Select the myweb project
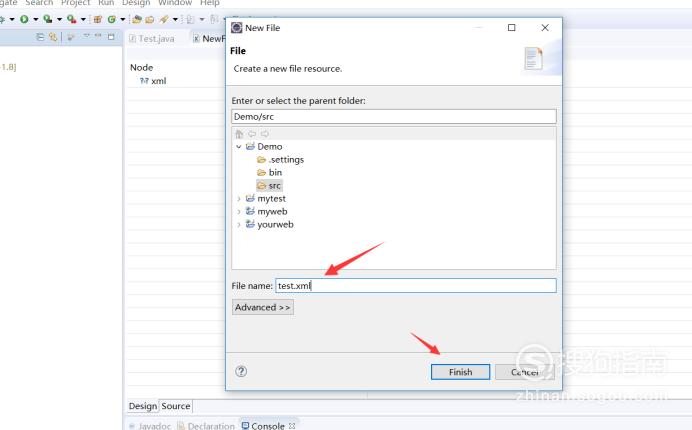692x430 pixels. [272, 211]
